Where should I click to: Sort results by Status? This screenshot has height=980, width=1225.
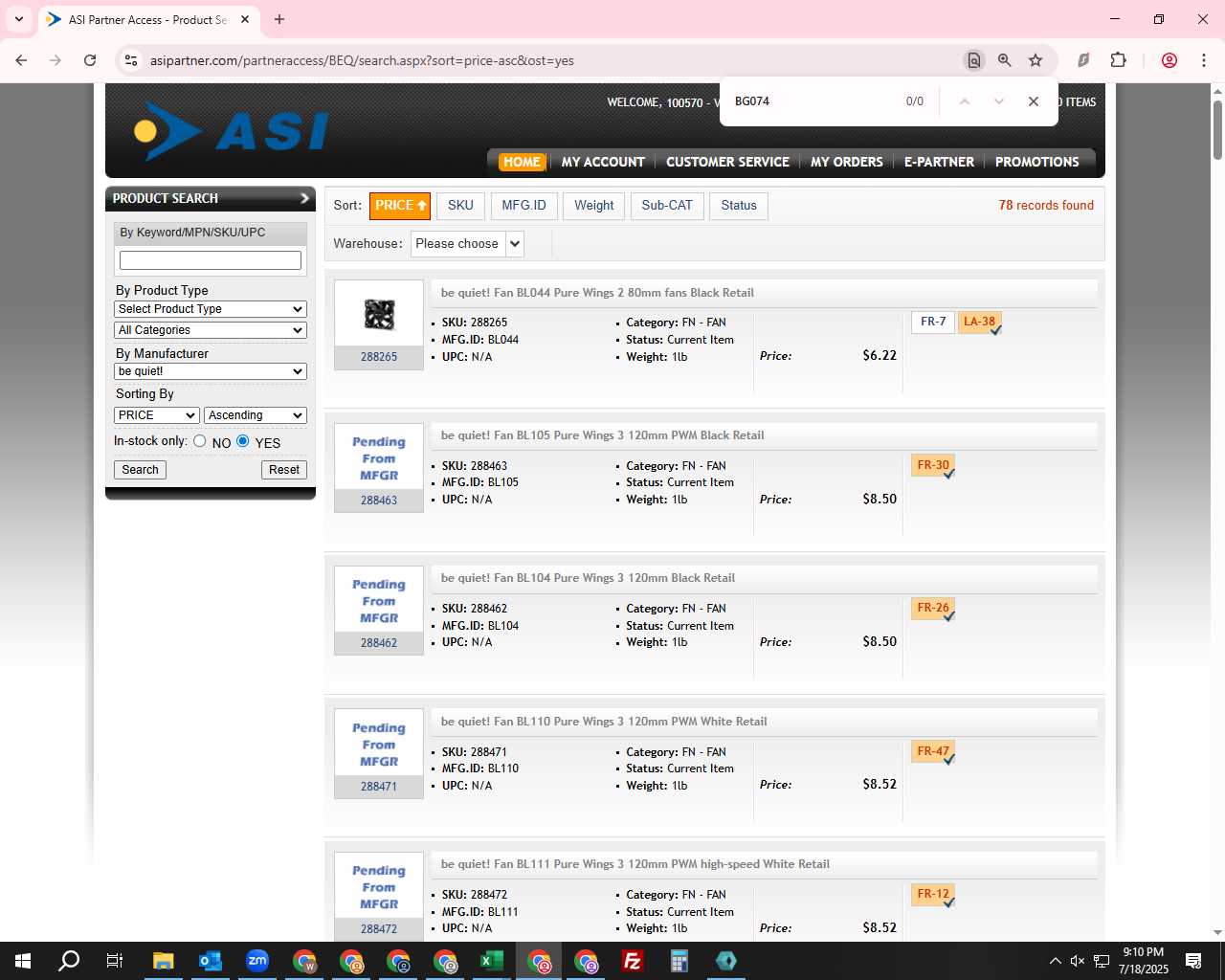click(739, 206)
